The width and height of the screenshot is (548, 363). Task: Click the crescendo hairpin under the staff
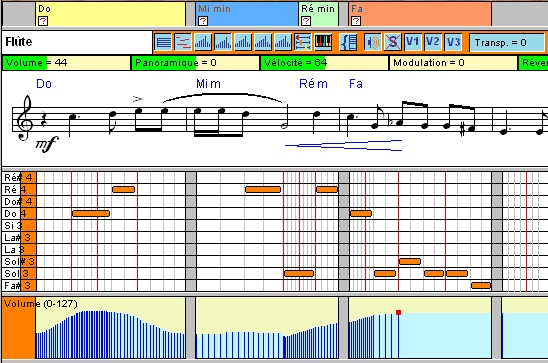[x=344, y=145]
